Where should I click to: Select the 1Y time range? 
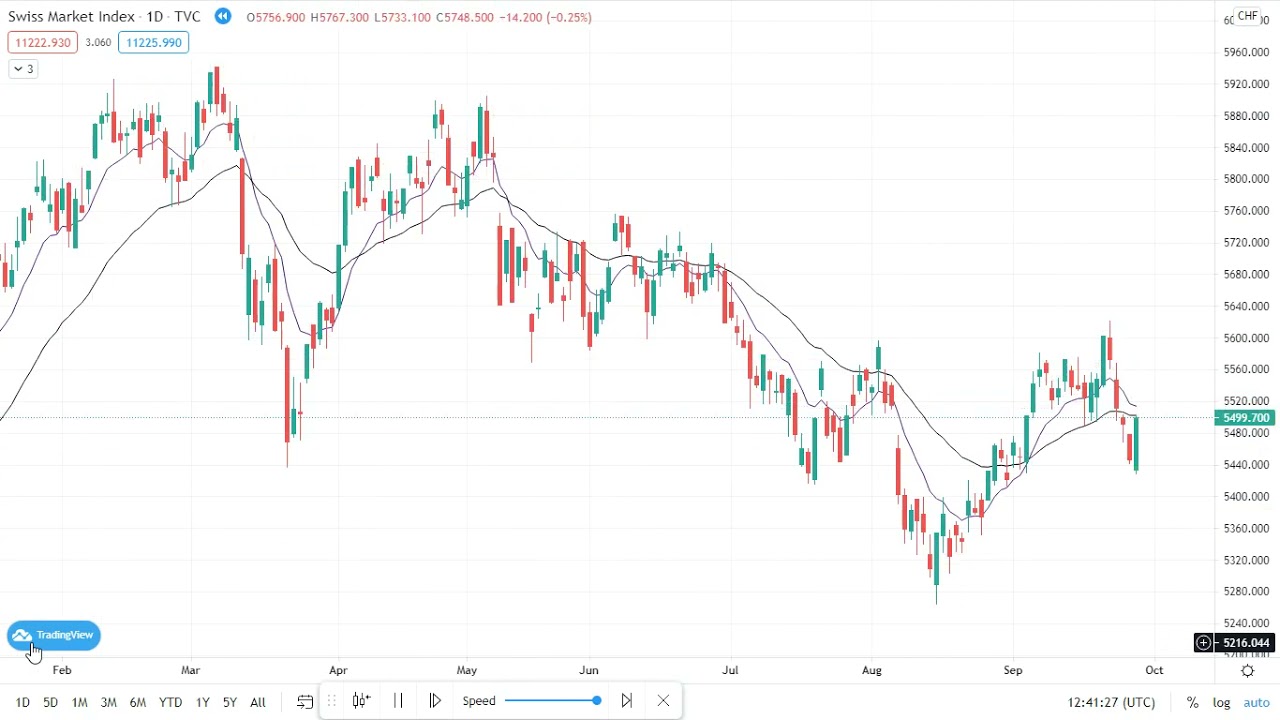202,703
